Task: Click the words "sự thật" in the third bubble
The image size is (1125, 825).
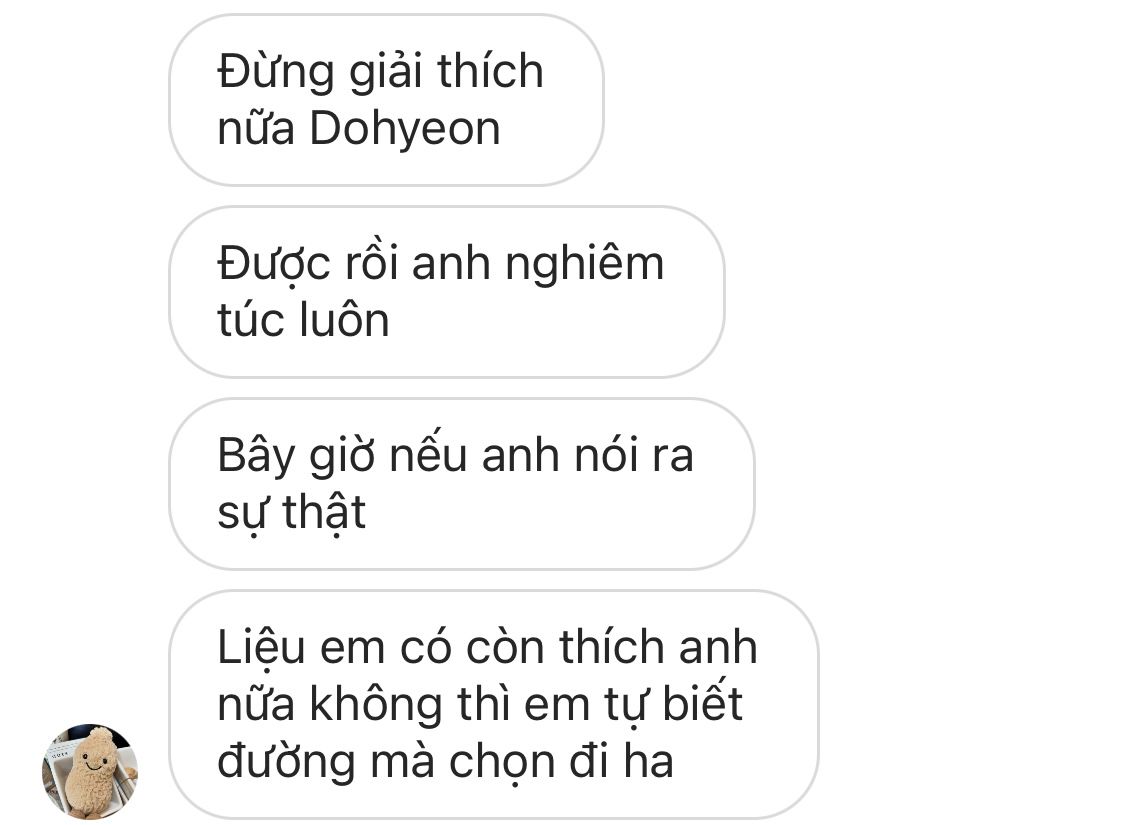Action: [291, 513]
